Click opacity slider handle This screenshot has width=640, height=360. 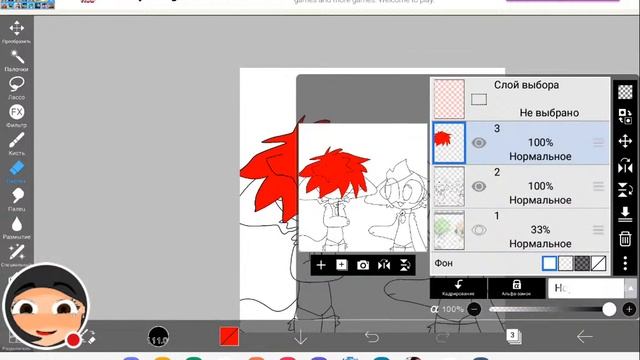pyautogui.click(x=609, y=309)
